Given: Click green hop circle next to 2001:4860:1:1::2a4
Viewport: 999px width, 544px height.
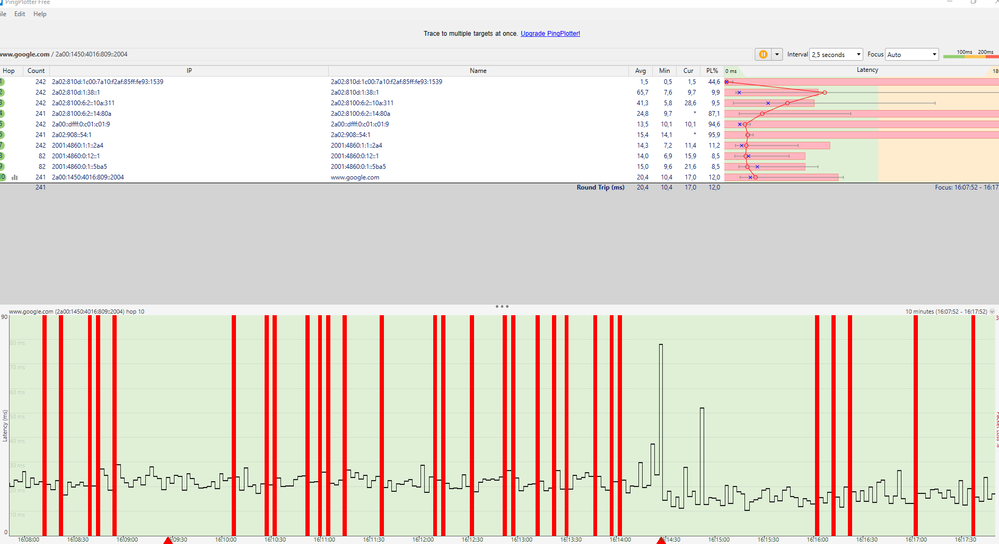Looking at the screenshot, I should [2, 145].
